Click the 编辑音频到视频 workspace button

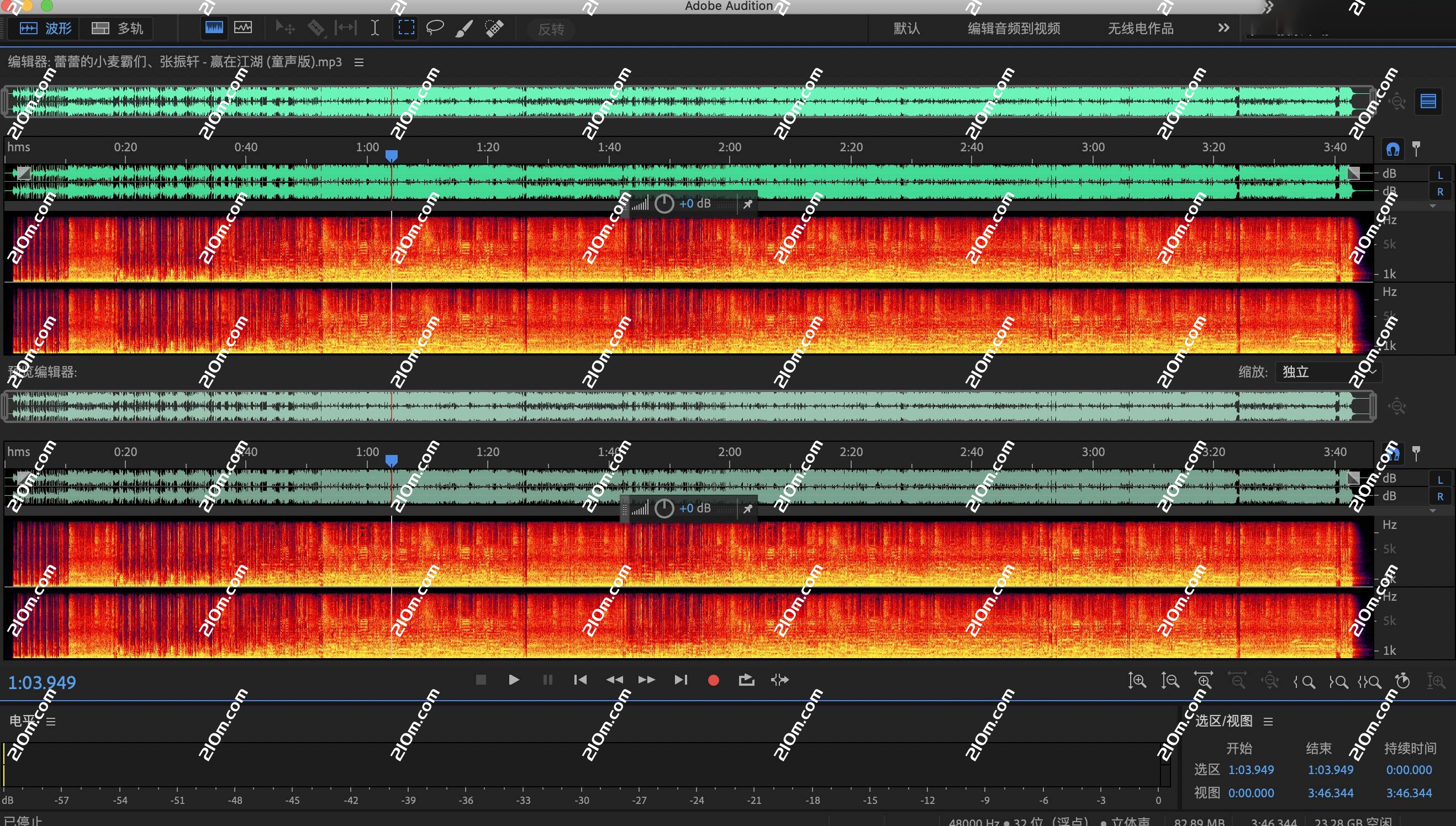click(1013, 28)
